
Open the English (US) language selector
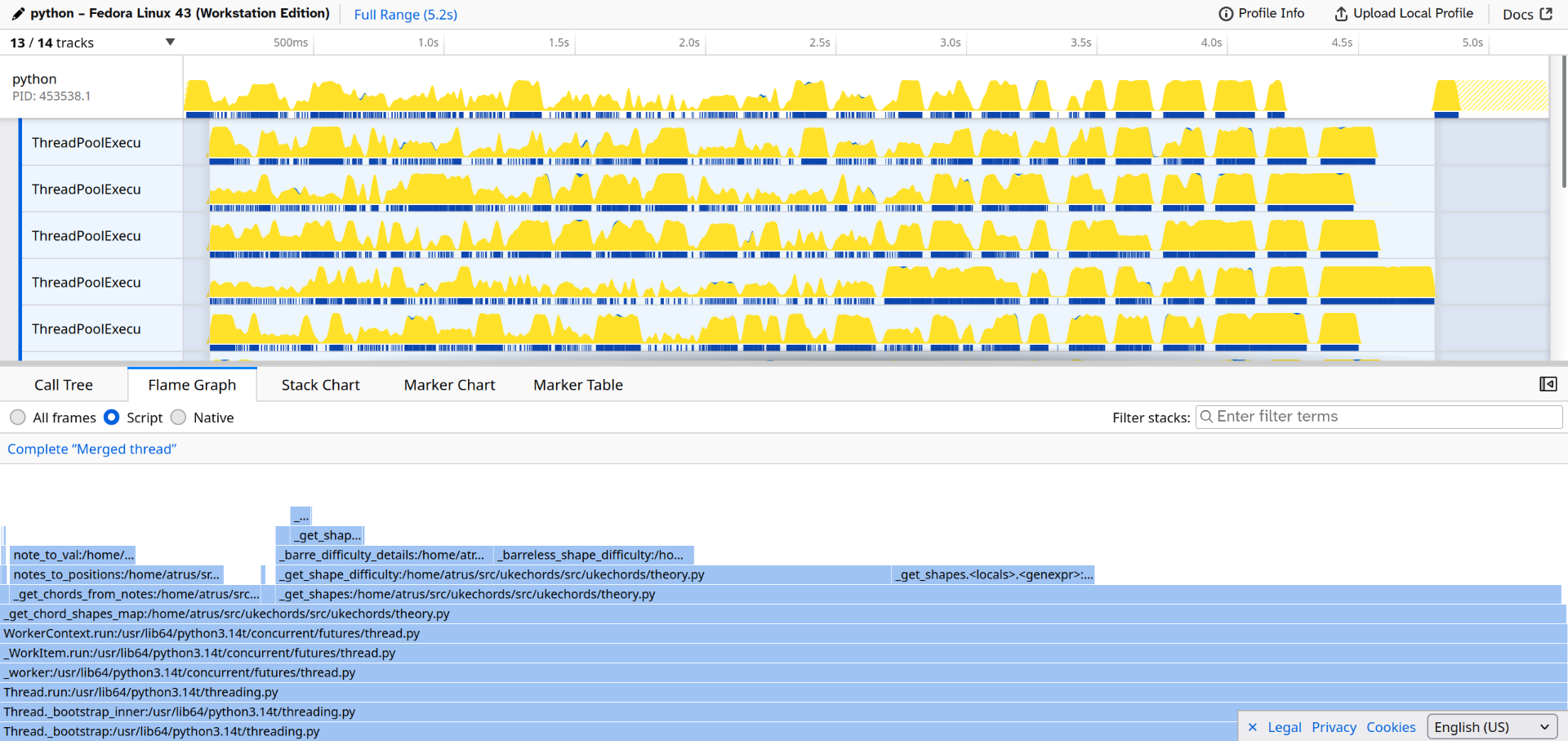tap(1491, 726)
